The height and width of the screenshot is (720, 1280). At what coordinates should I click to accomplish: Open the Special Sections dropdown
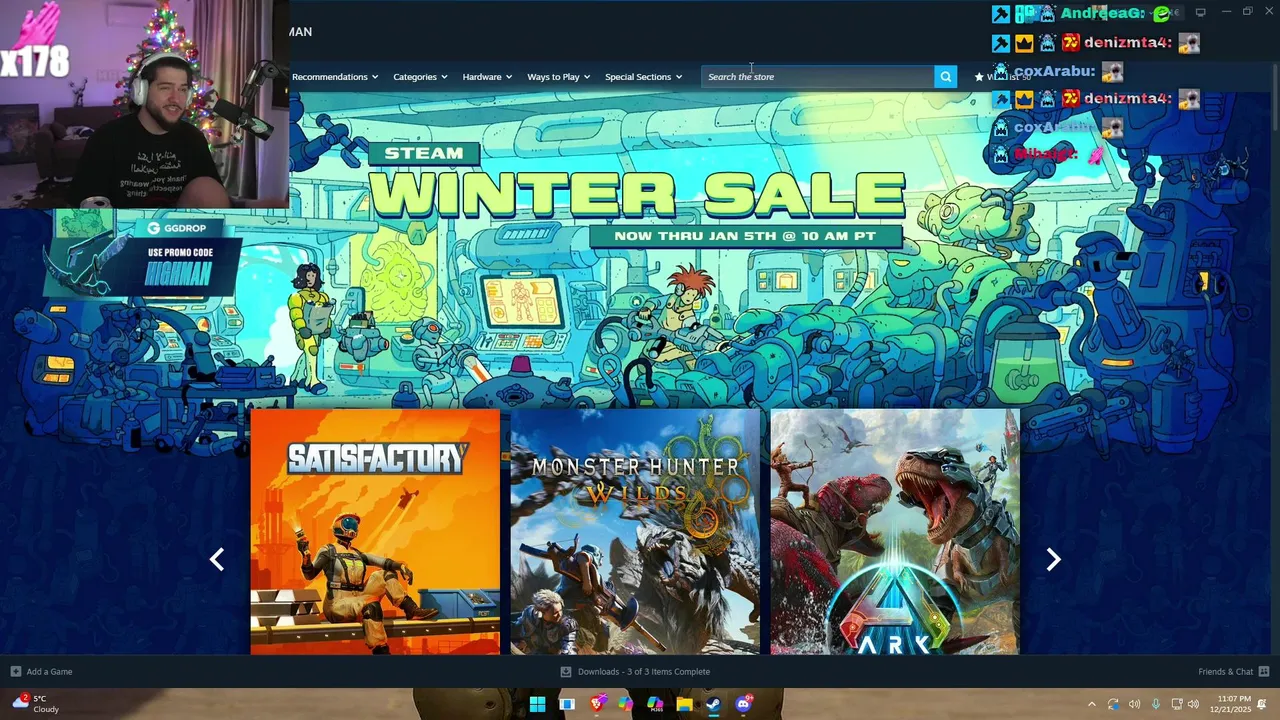(643, 77)
